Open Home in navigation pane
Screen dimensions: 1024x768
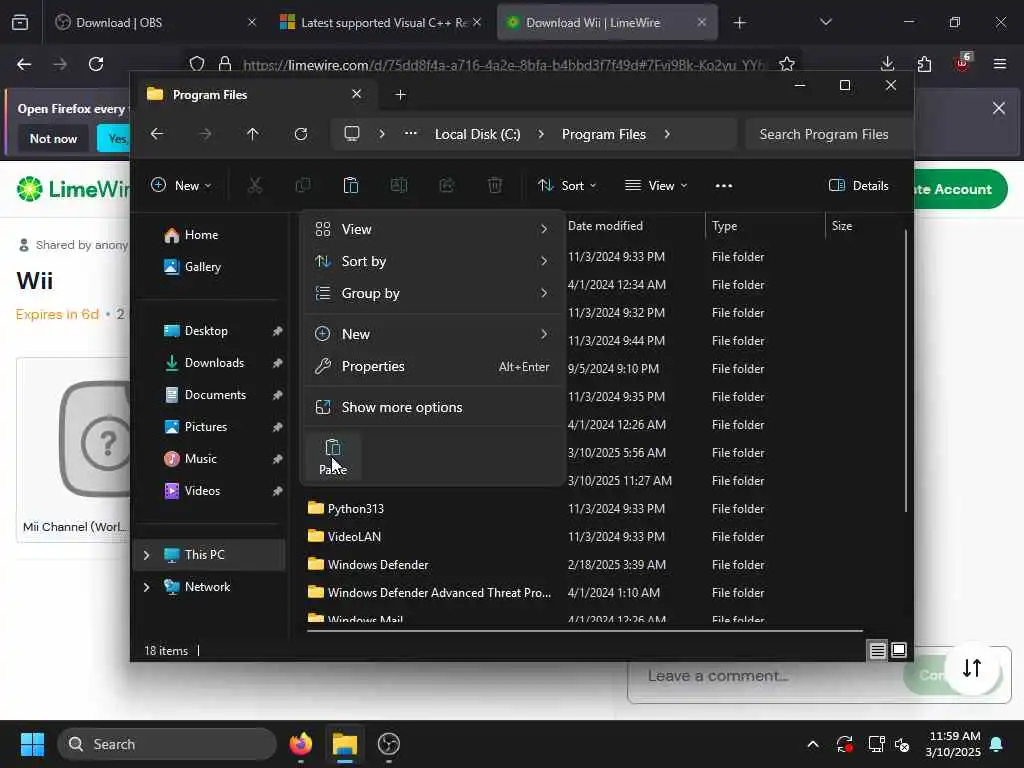[201, 235]
